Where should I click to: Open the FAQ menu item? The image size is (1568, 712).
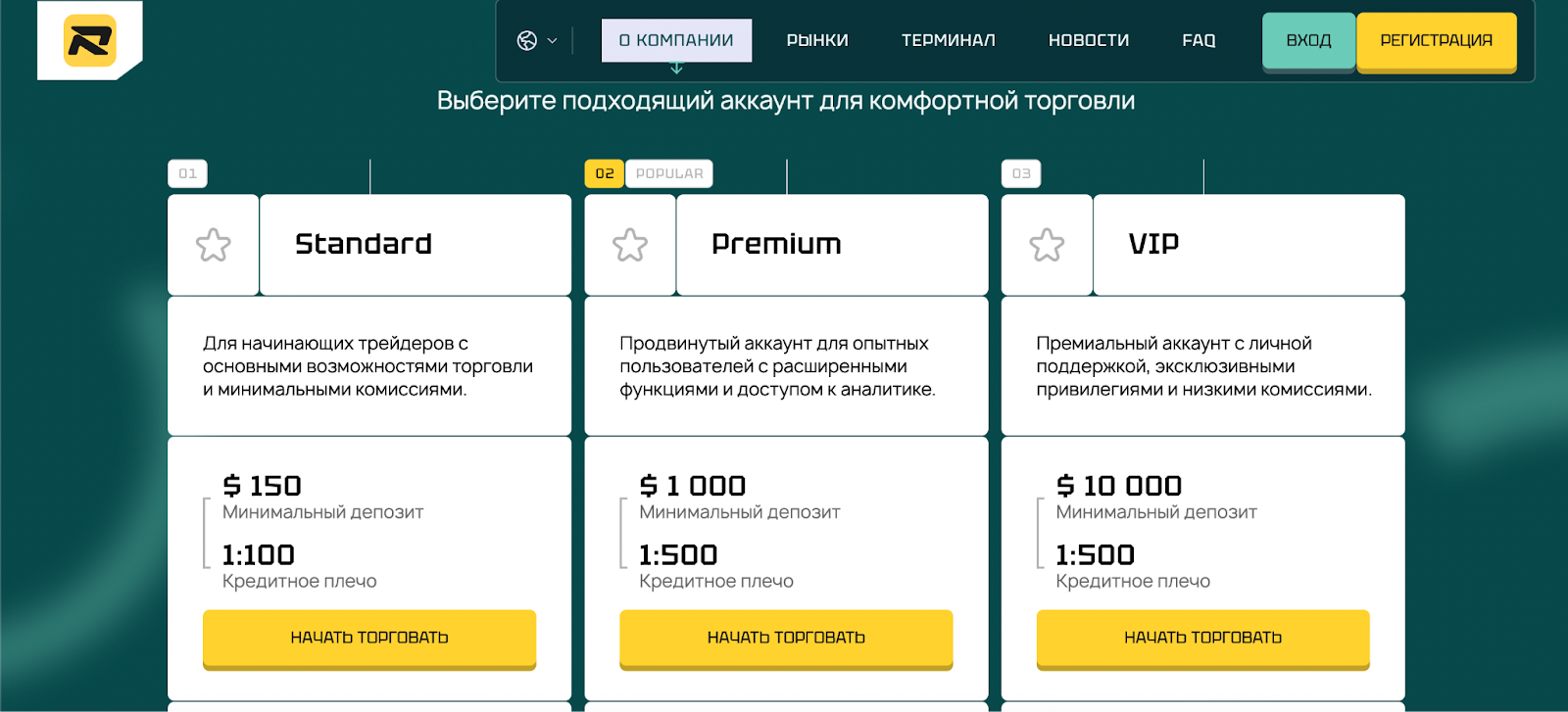coord(1199,40)
